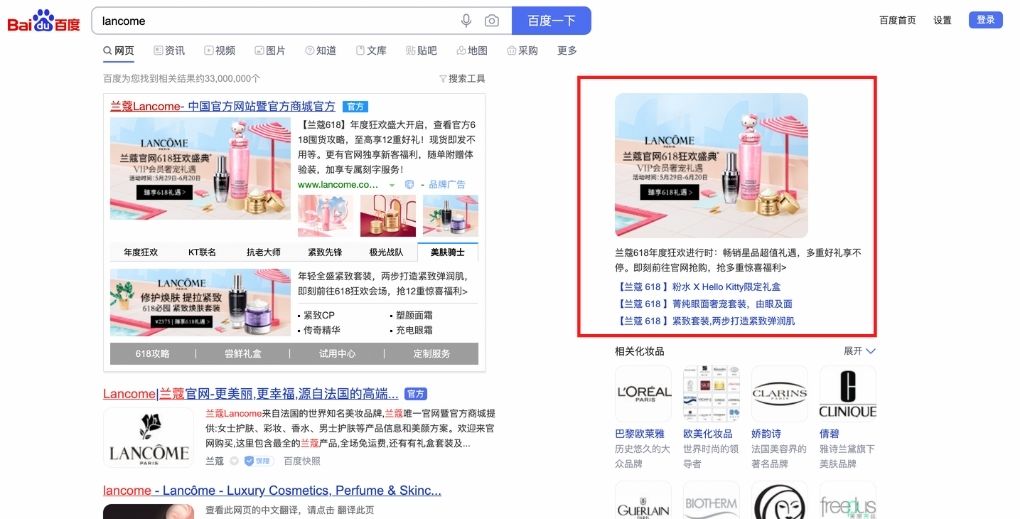
Task: Select the 抗老大师 tab
Action: (263, 252)
